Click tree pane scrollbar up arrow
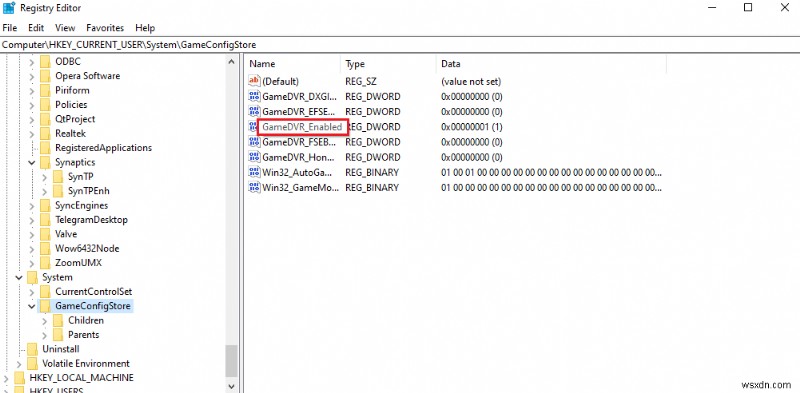800x393 pixels. tap(232, 62)
